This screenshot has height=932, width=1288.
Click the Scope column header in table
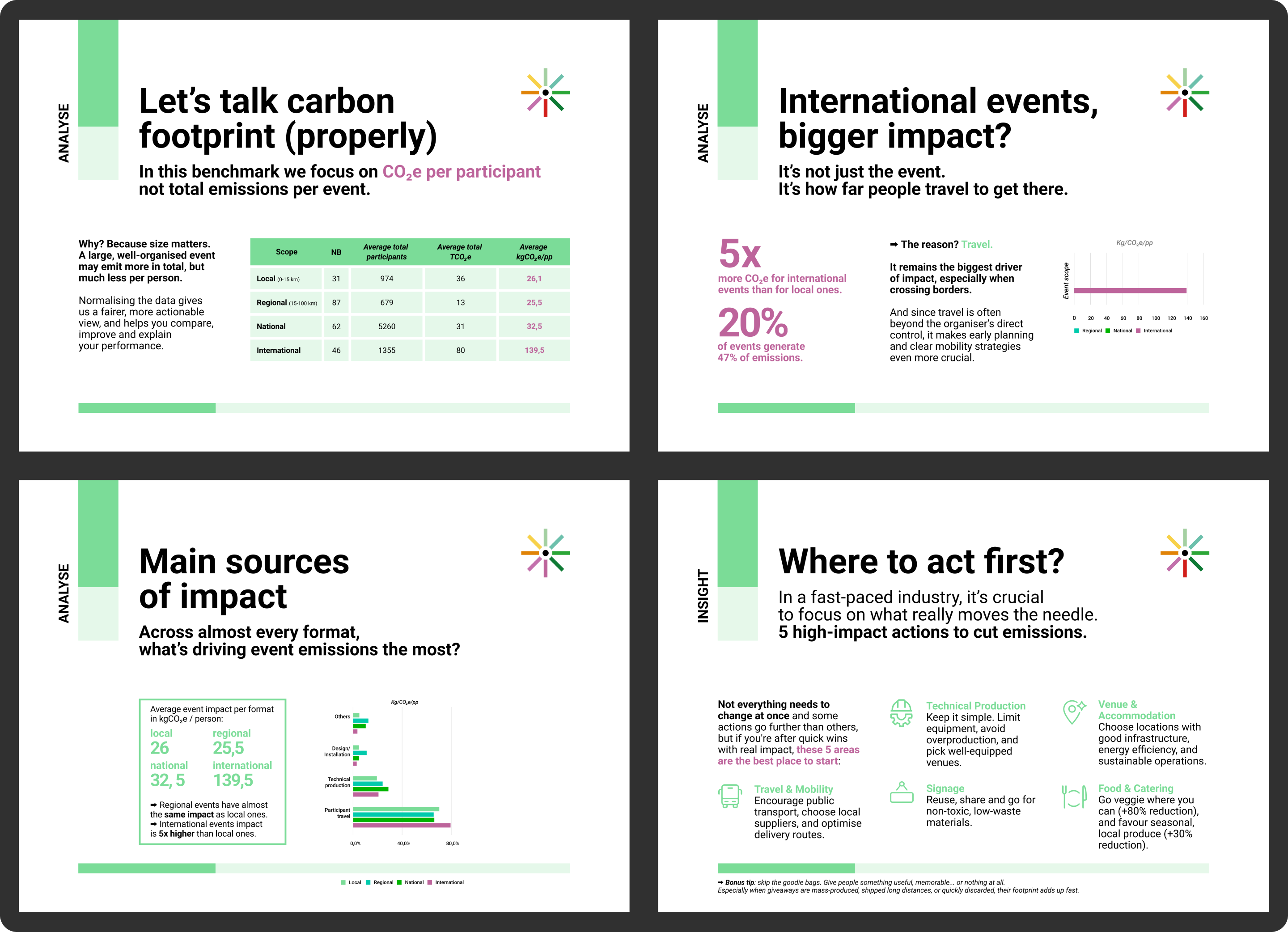point(286,252)
